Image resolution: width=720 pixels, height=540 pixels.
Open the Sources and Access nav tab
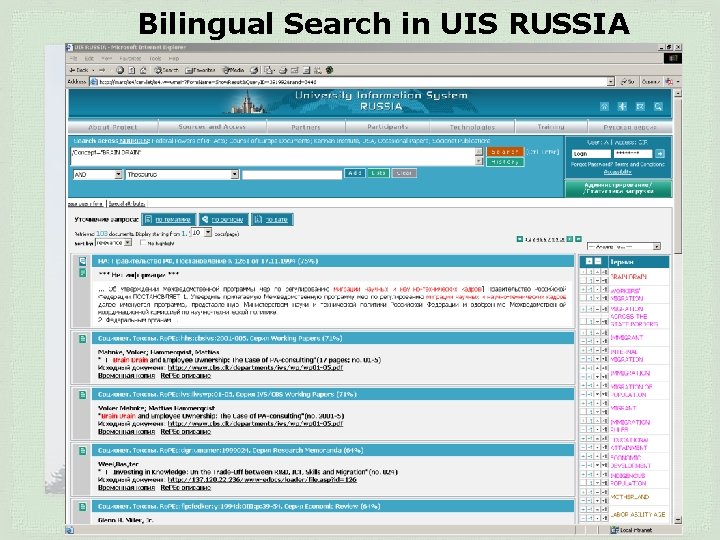pos(212,127)
